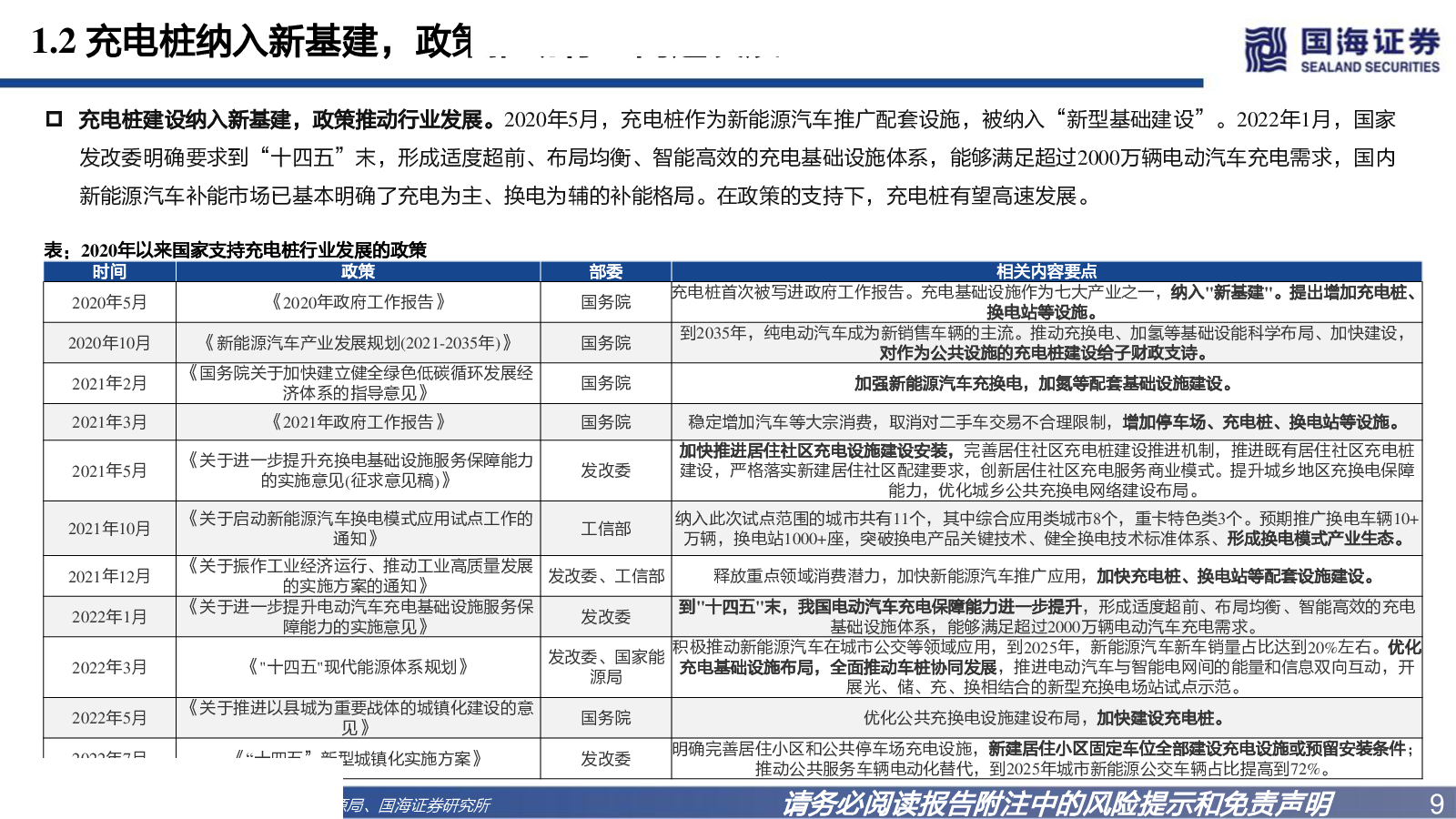The width and height of the screenshot is (1456, 819).
Task: Click the '《2020年政府工作报告》' cell
Action: point(358,302)
